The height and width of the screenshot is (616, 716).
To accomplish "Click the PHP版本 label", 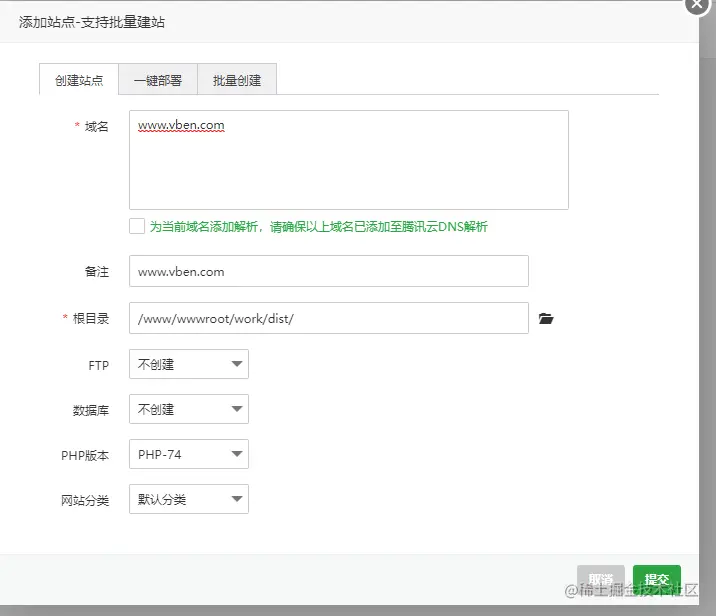I will pos(85,455).
